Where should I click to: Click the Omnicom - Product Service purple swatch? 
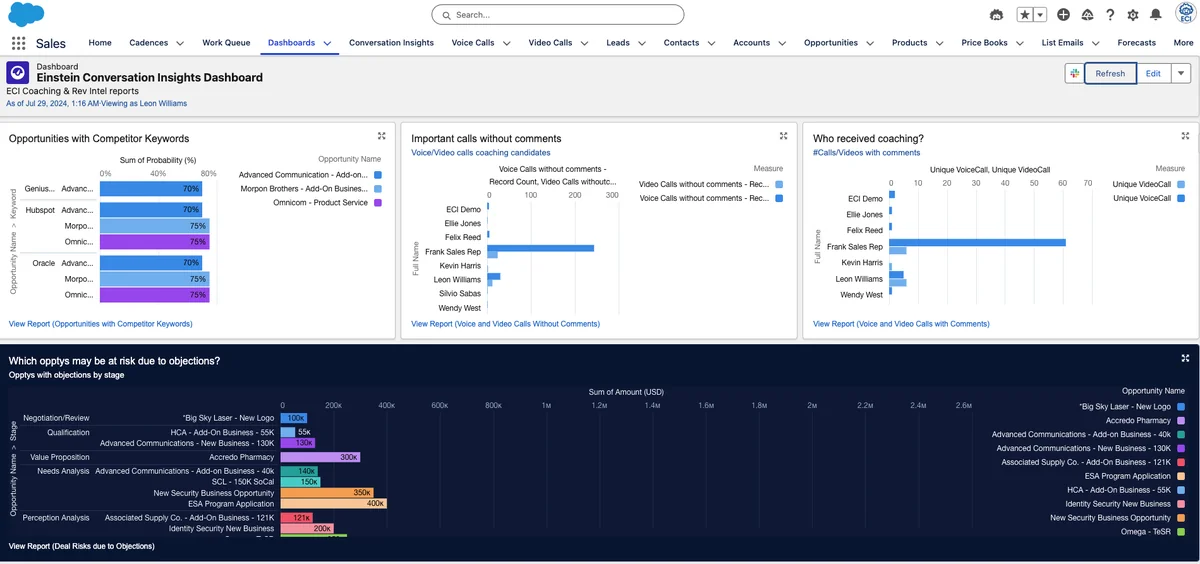point(378,203)
